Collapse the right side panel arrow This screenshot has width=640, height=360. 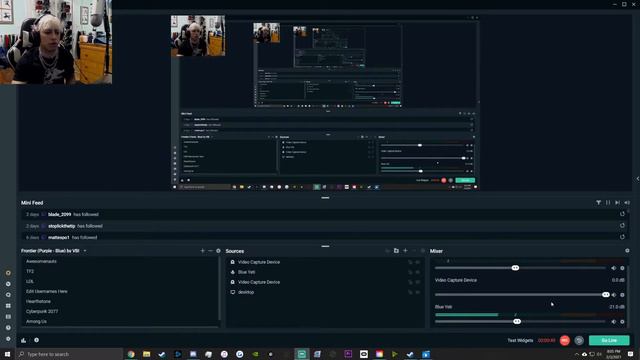(638, 179)
